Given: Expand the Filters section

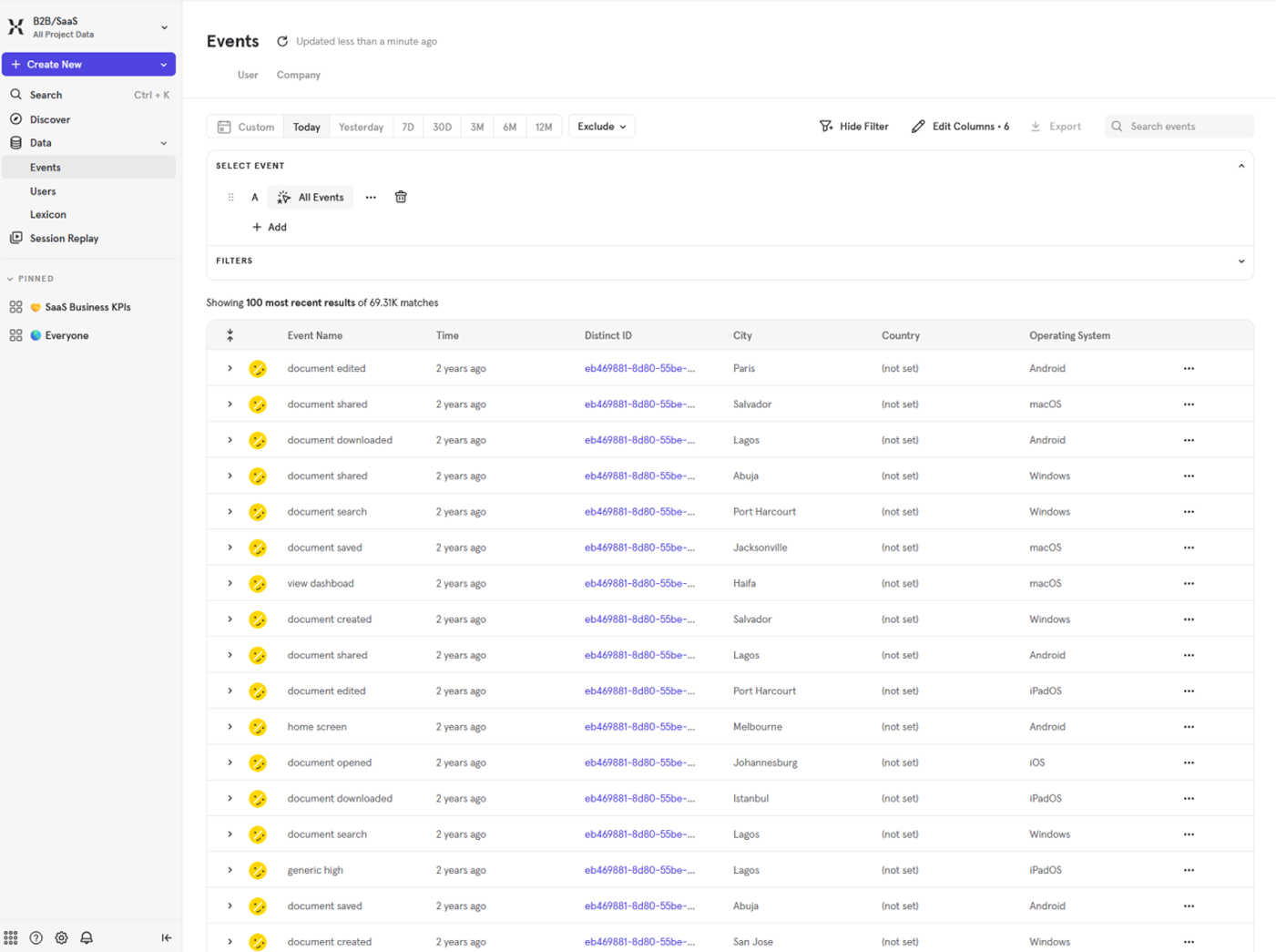Looking at the screenshot, I should 1240,261.
